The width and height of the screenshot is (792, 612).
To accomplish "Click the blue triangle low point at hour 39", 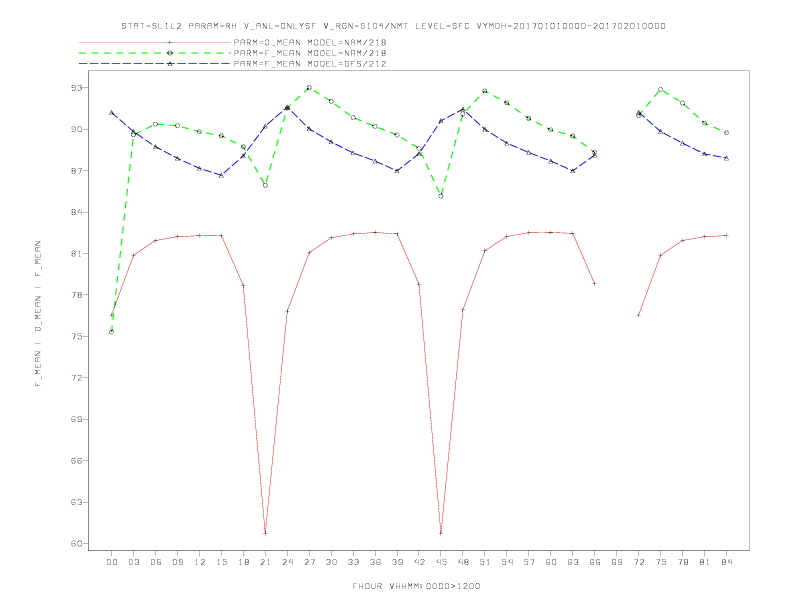I will [x=397, y=171].
